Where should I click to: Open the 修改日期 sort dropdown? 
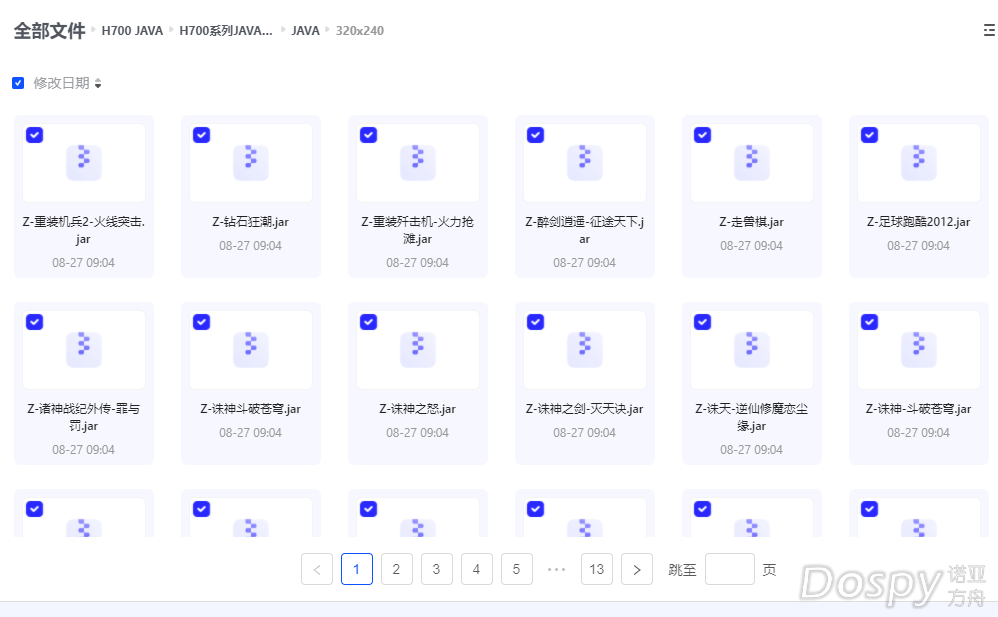[67, 83]
